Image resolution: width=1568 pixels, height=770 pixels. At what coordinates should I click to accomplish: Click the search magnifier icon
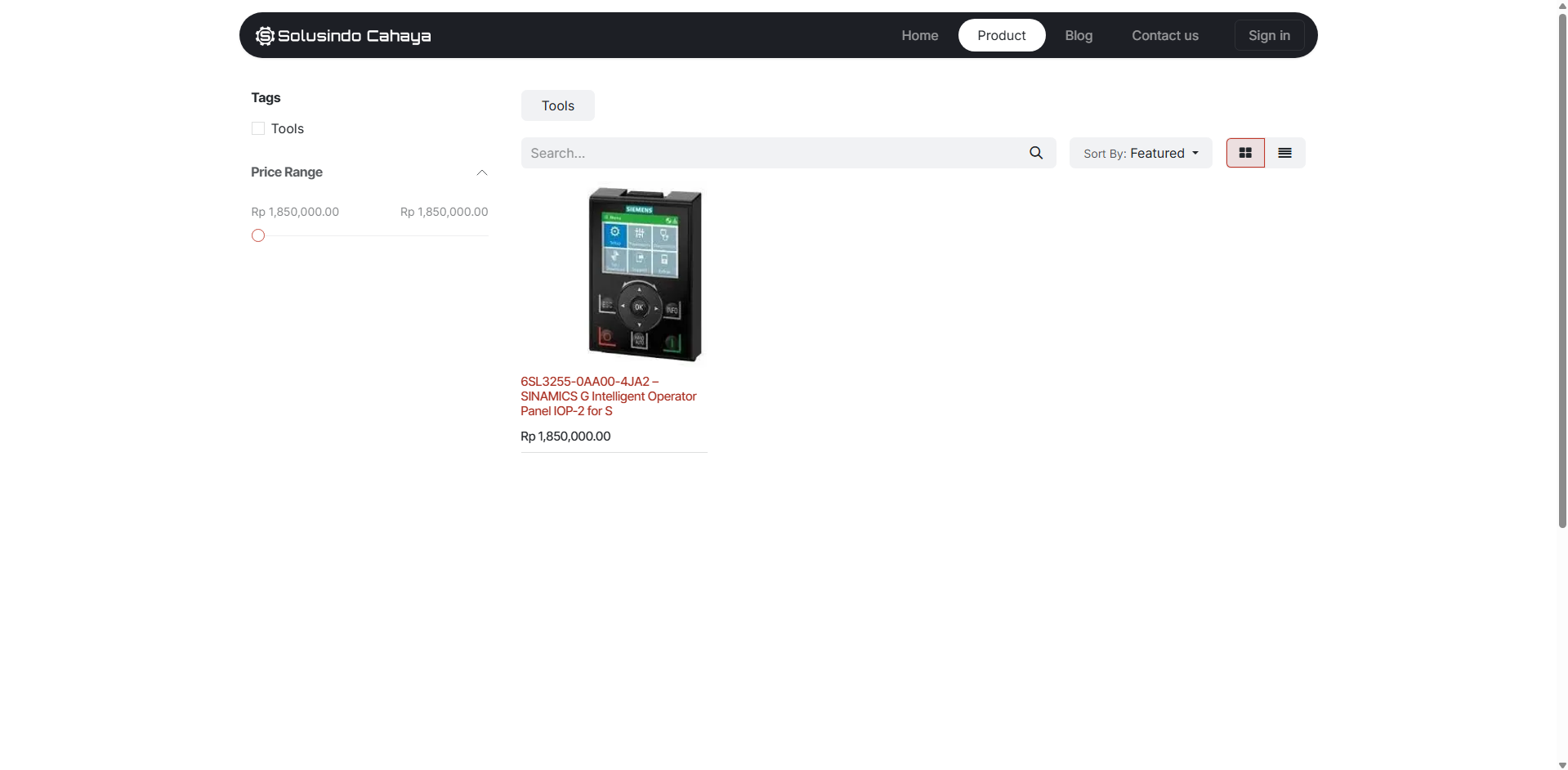pos(1036,153)
